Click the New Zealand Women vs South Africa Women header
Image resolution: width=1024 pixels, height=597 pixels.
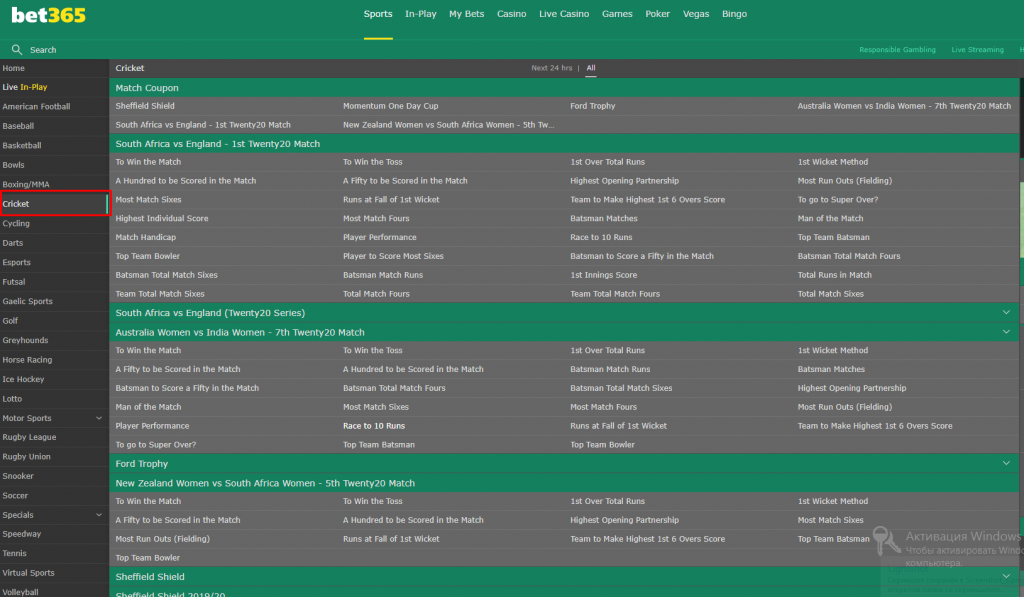click(x=564, y=483)
